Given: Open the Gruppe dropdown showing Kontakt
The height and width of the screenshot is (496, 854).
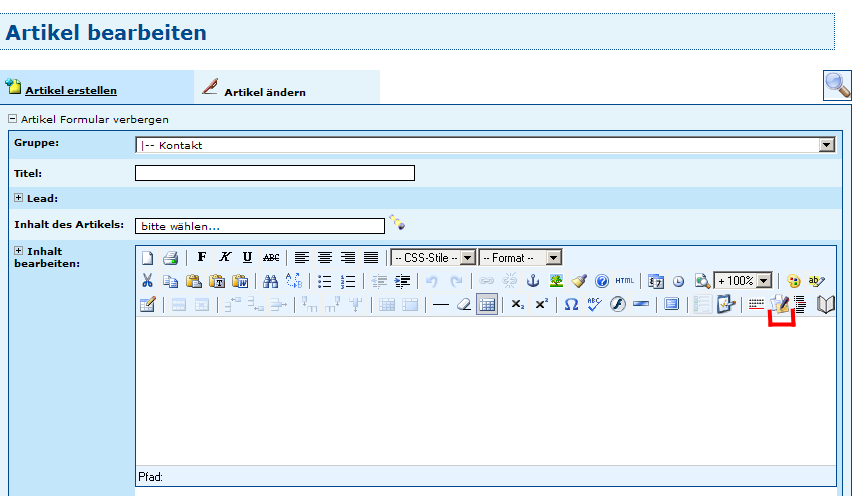Looking at the screenshot, I should click(x=484, y=145).
